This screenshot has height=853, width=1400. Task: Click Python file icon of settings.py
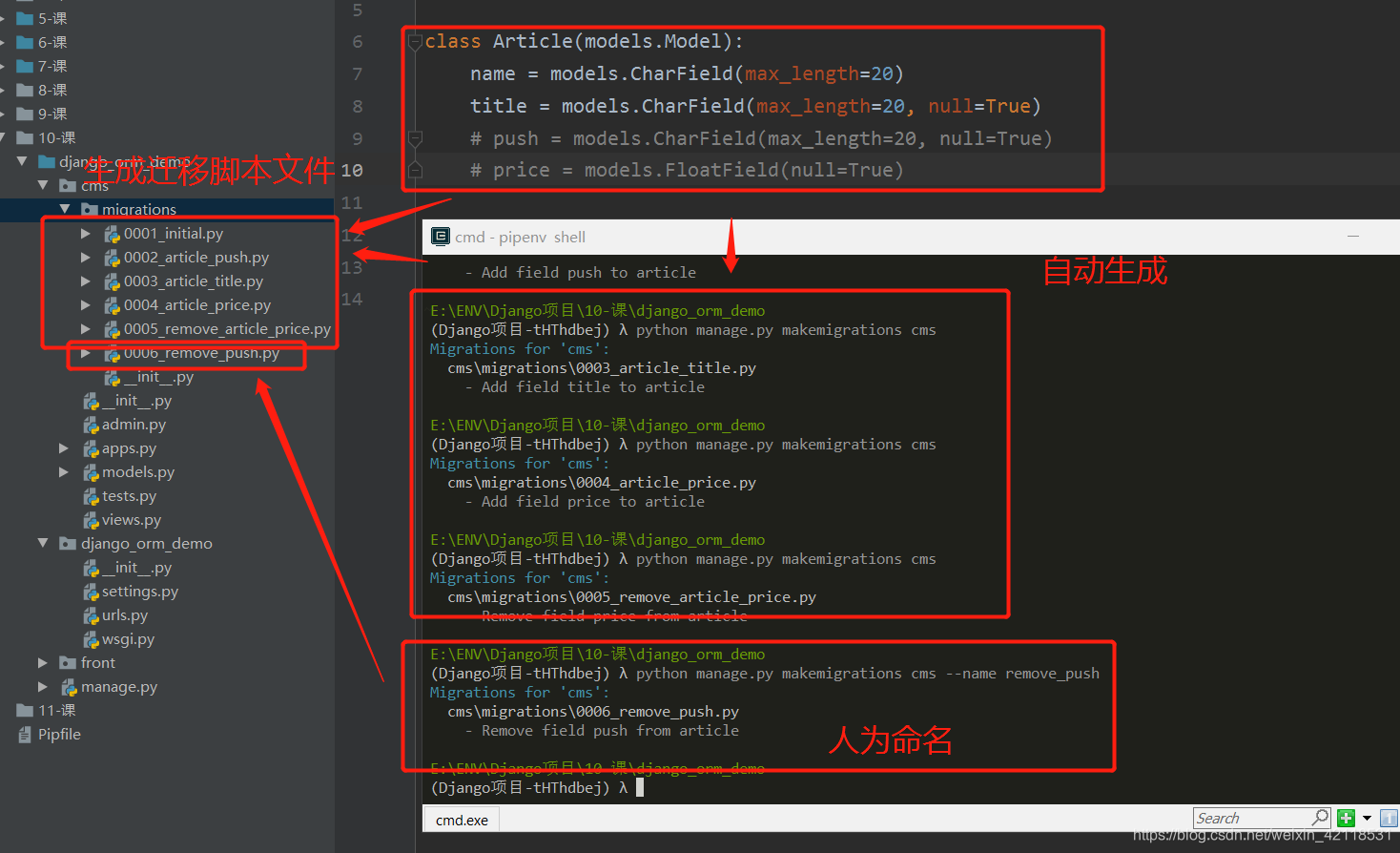91,592
